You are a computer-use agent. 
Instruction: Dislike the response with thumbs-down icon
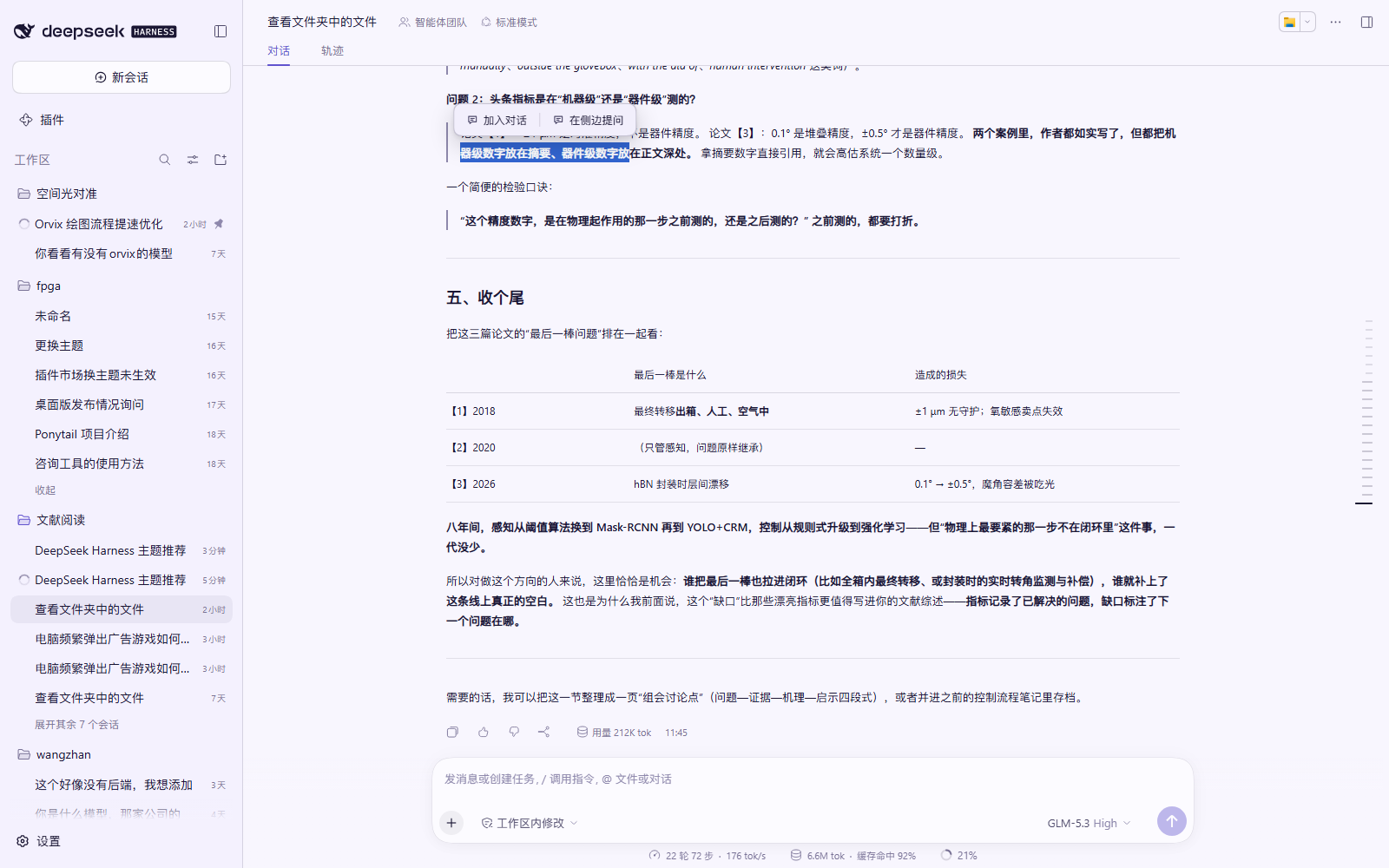point(514,733)
